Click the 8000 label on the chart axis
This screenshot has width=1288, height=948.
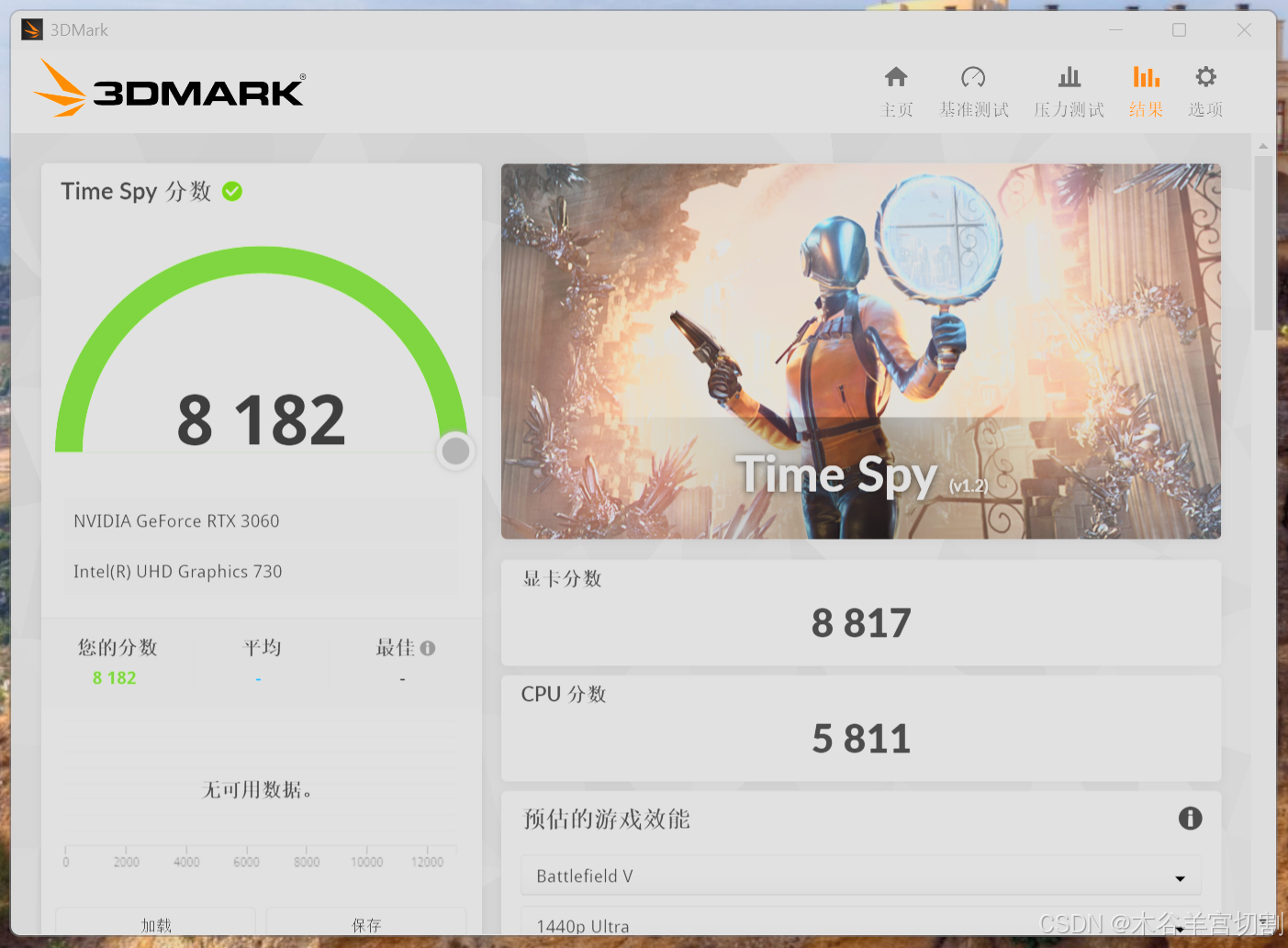pos(307,863)
